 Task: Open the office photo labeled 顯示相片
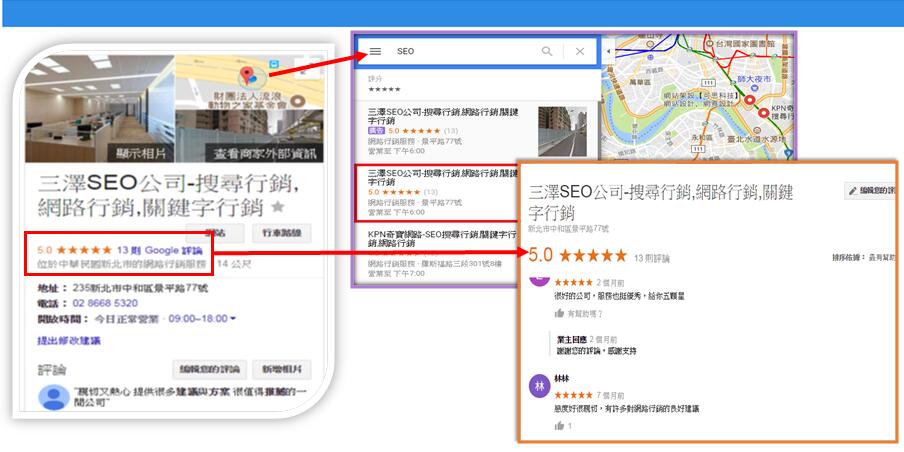(x=99, y=108)
